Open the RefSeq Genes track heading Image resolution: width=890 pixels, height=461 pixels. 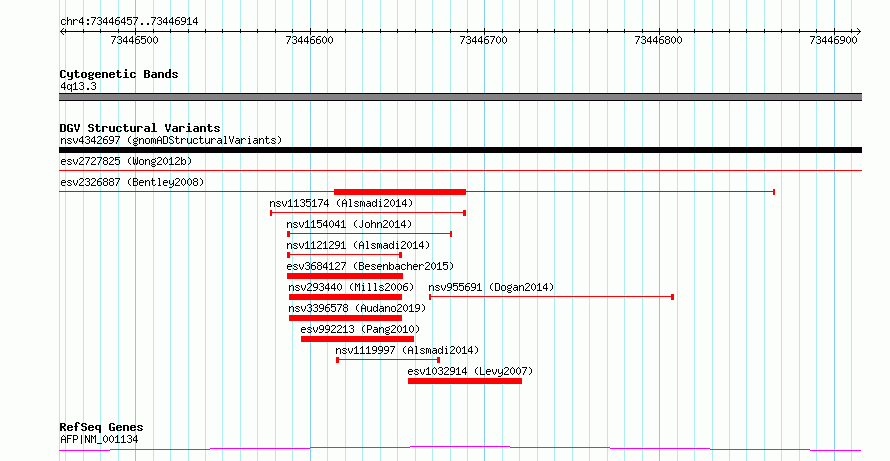click(102, 427)
